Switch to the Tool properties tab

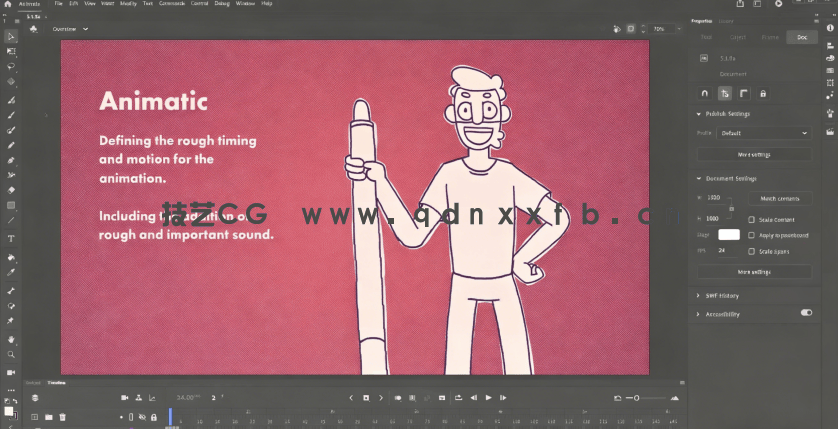[706, 37]
